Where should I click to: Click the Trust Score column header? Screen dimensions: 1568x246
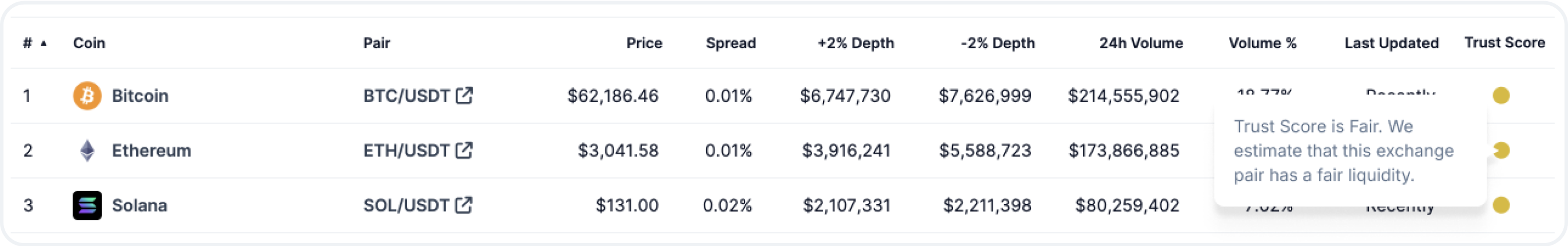tap(1505, 42)
